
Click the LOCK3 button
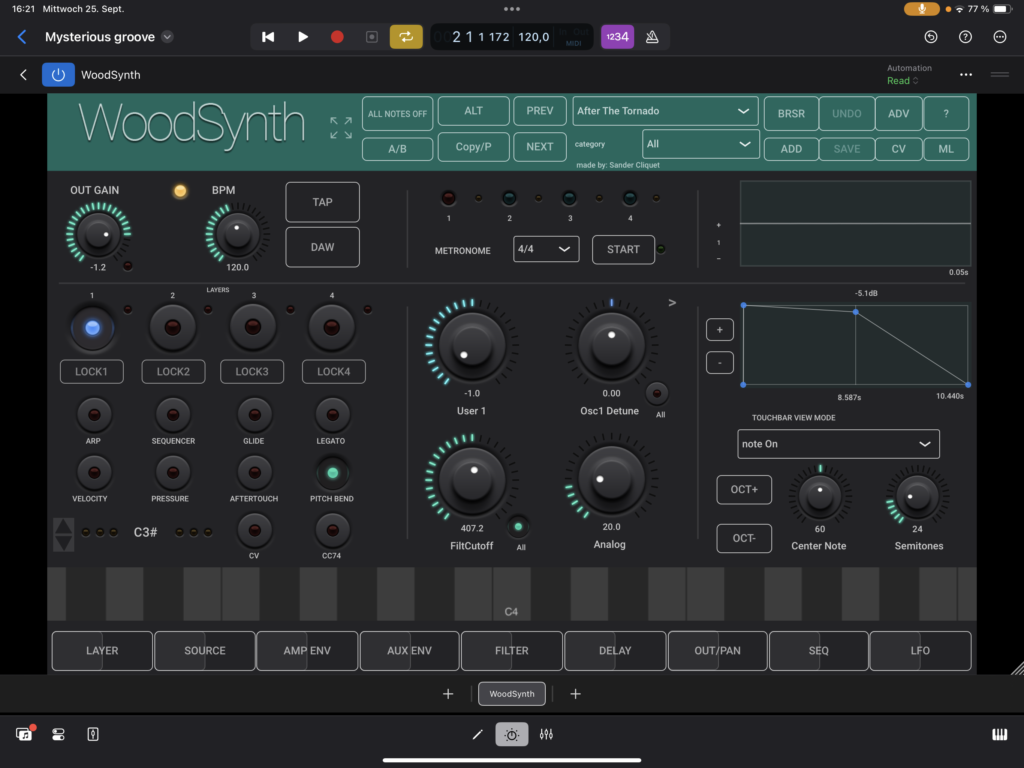pyautogui.click(x=252, y=372)
